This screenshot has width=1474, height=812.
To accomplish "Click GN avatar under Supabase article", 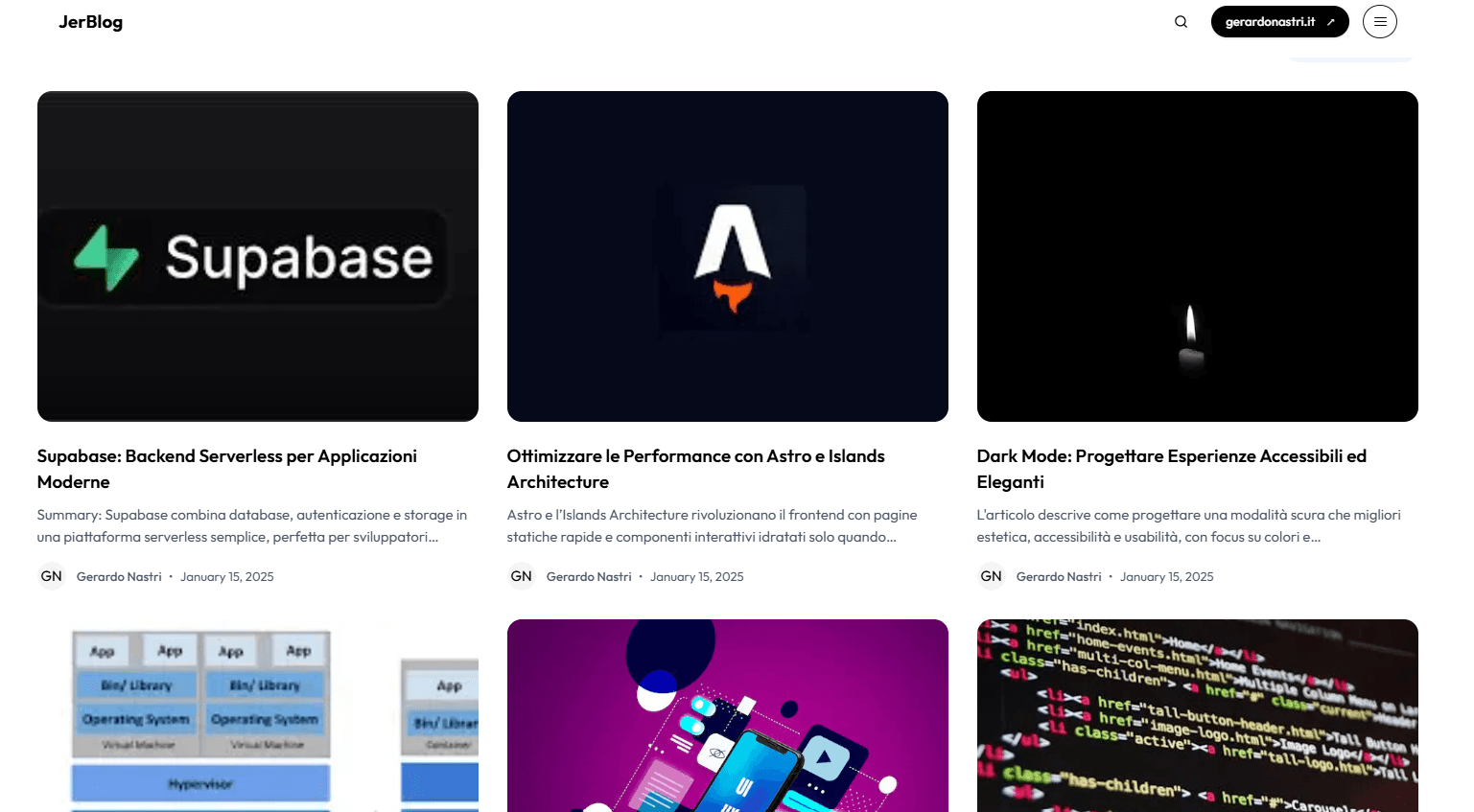I will pyautogui.click(x=52, y=576).
